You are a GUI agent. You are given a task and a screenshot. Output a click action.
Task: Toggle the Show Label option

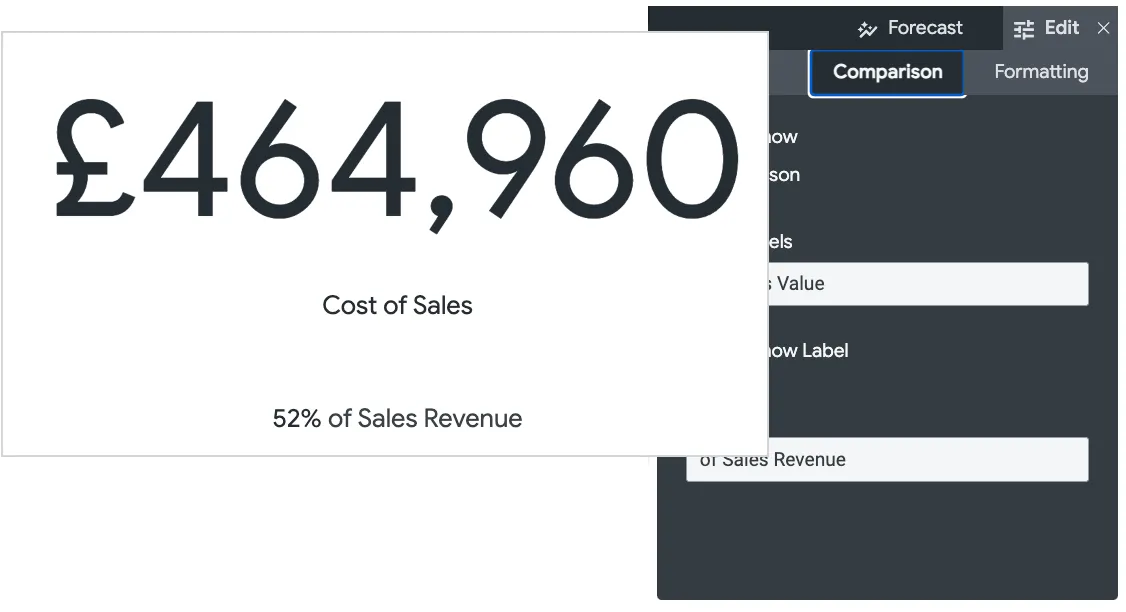[808, 351]
